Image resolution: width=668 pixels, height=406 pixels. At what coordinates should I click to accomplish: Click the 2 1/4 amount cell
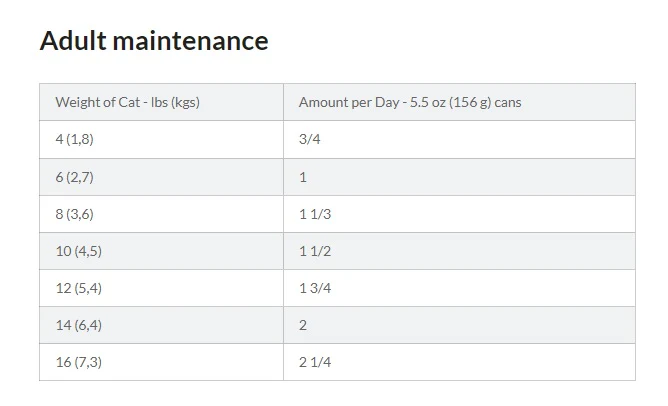459,362
